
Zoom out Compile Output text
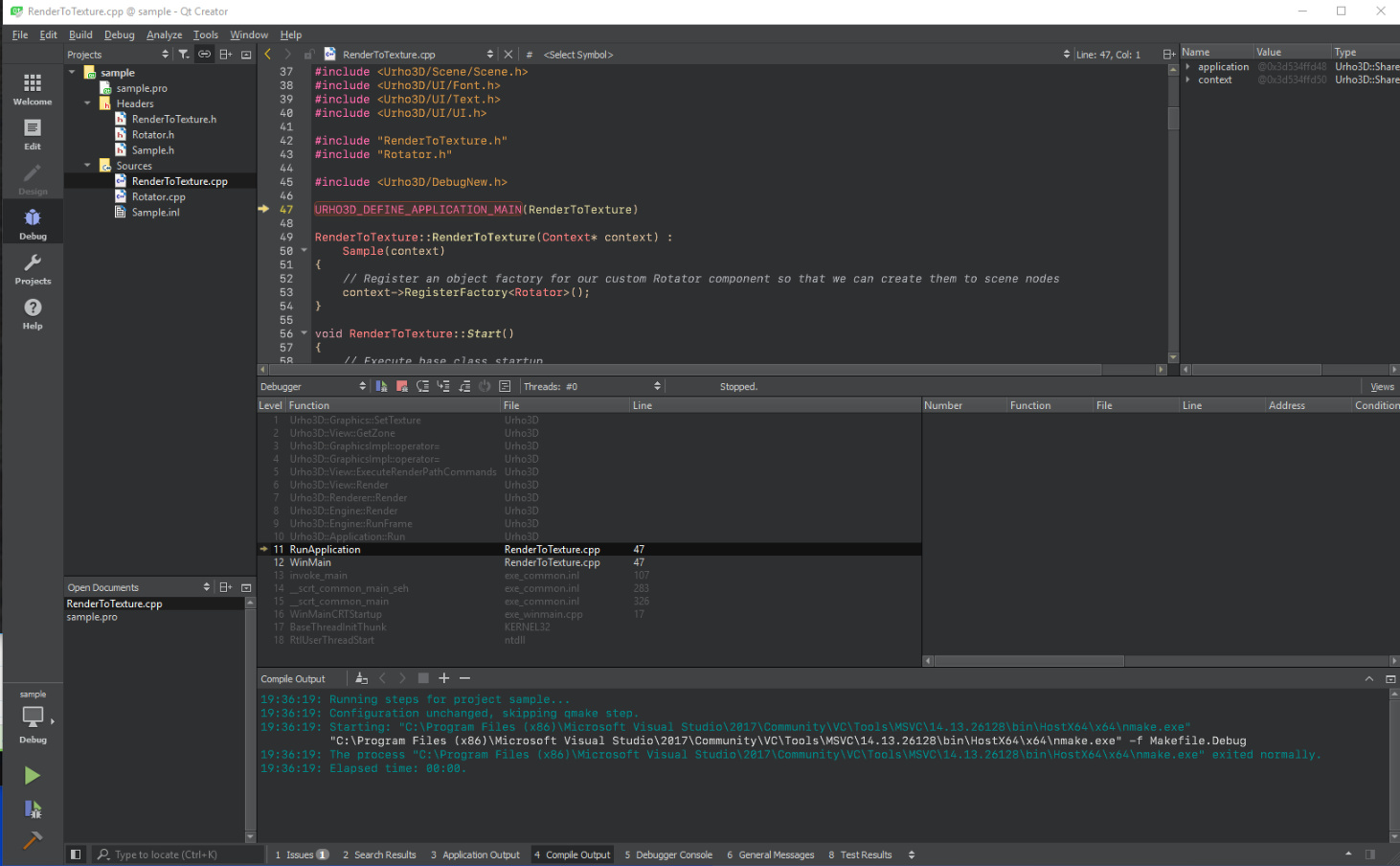(x=464, y=678)
